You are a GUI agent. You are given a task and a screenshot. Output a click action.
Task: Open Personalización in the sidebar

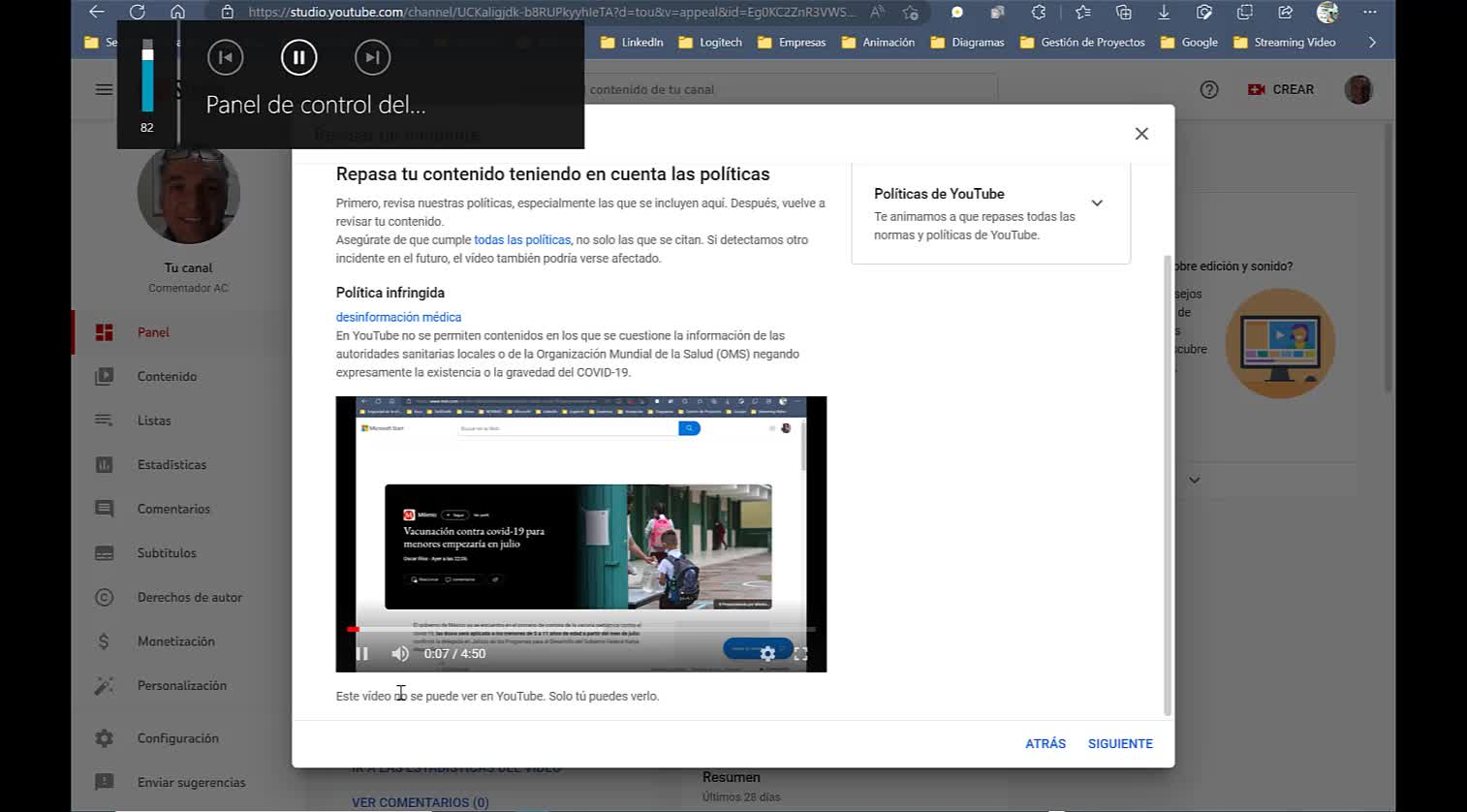[x=182, y=685]
